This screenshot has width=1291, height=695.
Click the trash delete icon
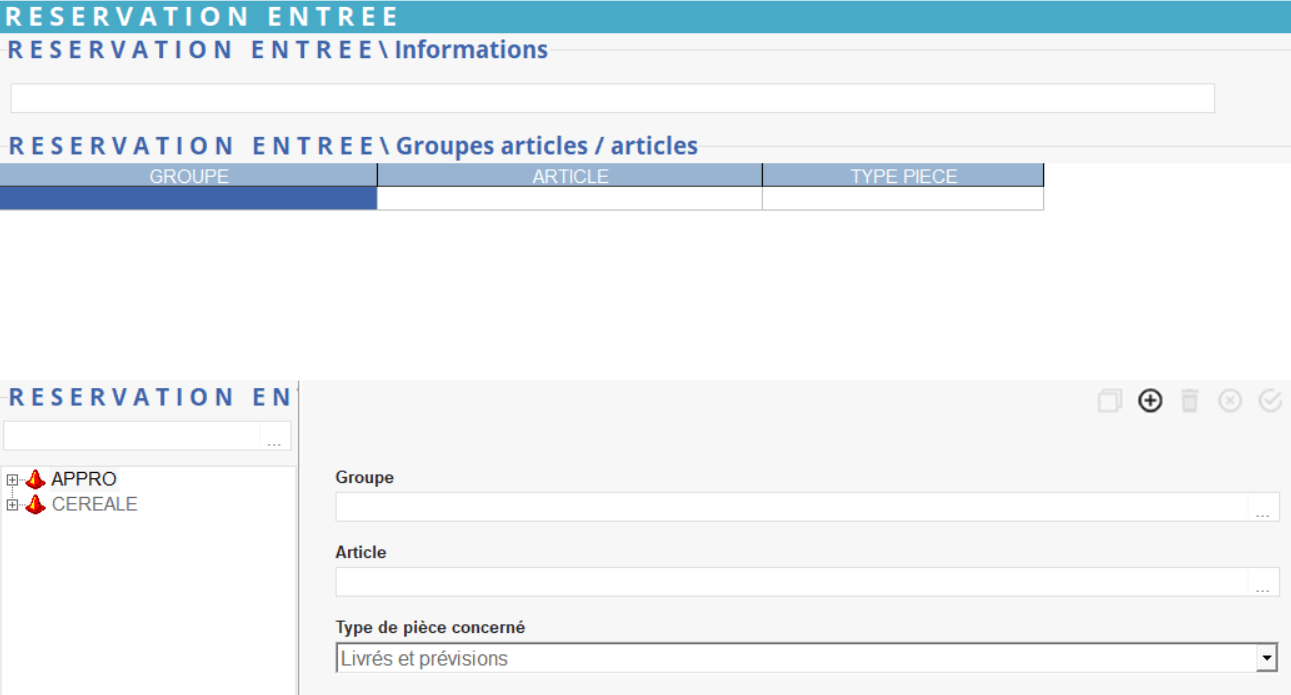click(x=1189, y=401)
